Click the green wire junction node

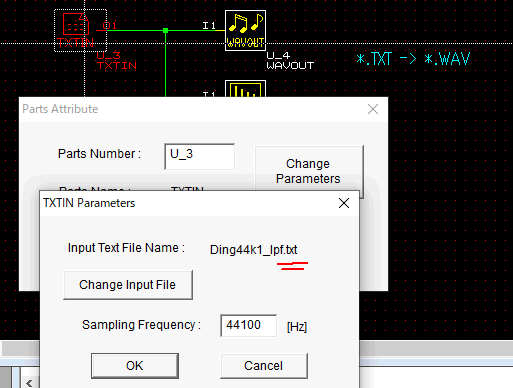(x=166, y=31)
